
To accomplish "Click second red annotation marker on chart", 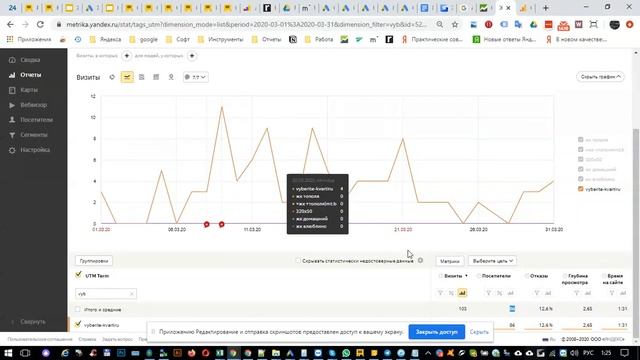I will coord(222,224).
